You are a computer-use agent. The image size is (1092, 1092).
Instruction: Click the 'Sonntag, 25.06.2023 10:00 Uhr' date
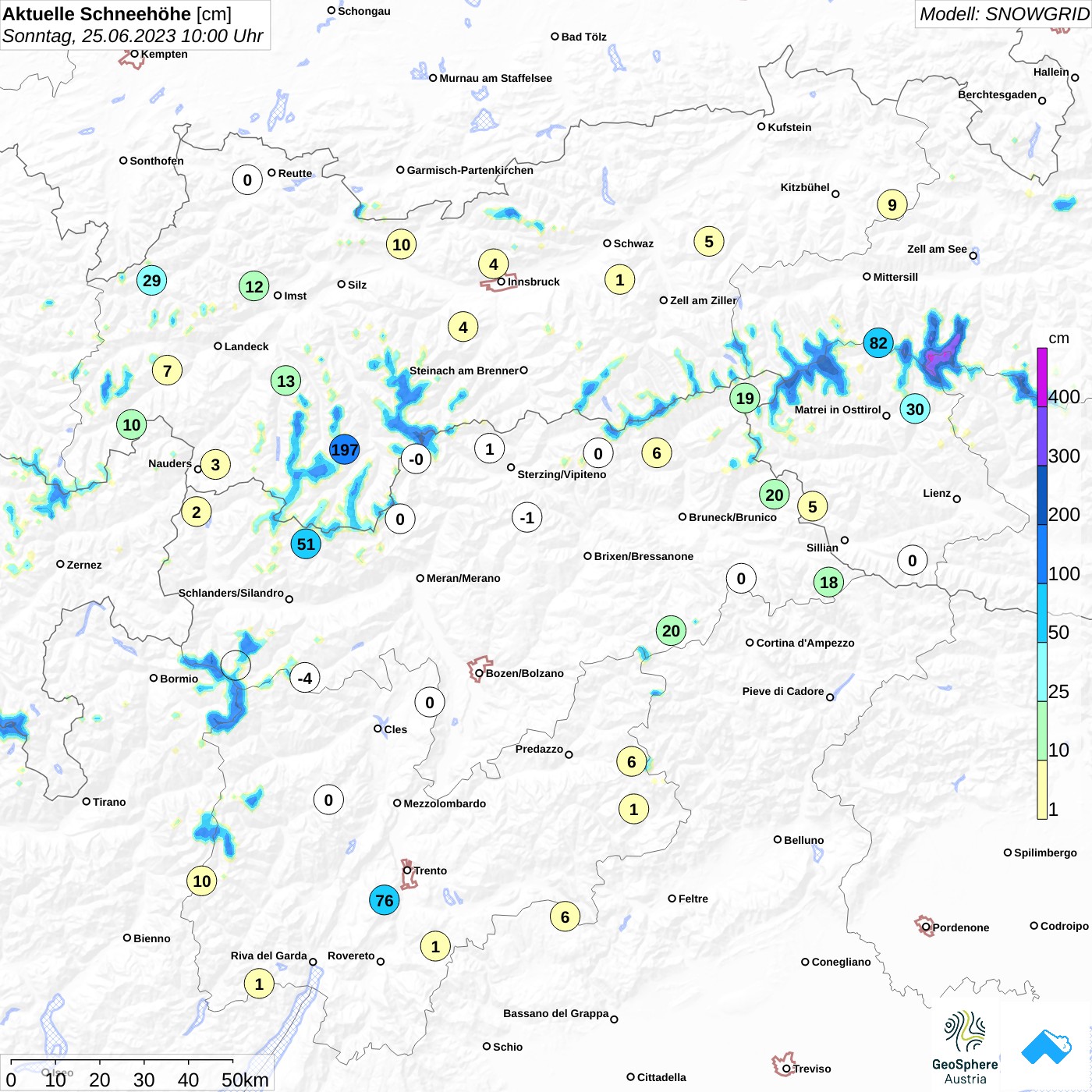coord(133,36)
